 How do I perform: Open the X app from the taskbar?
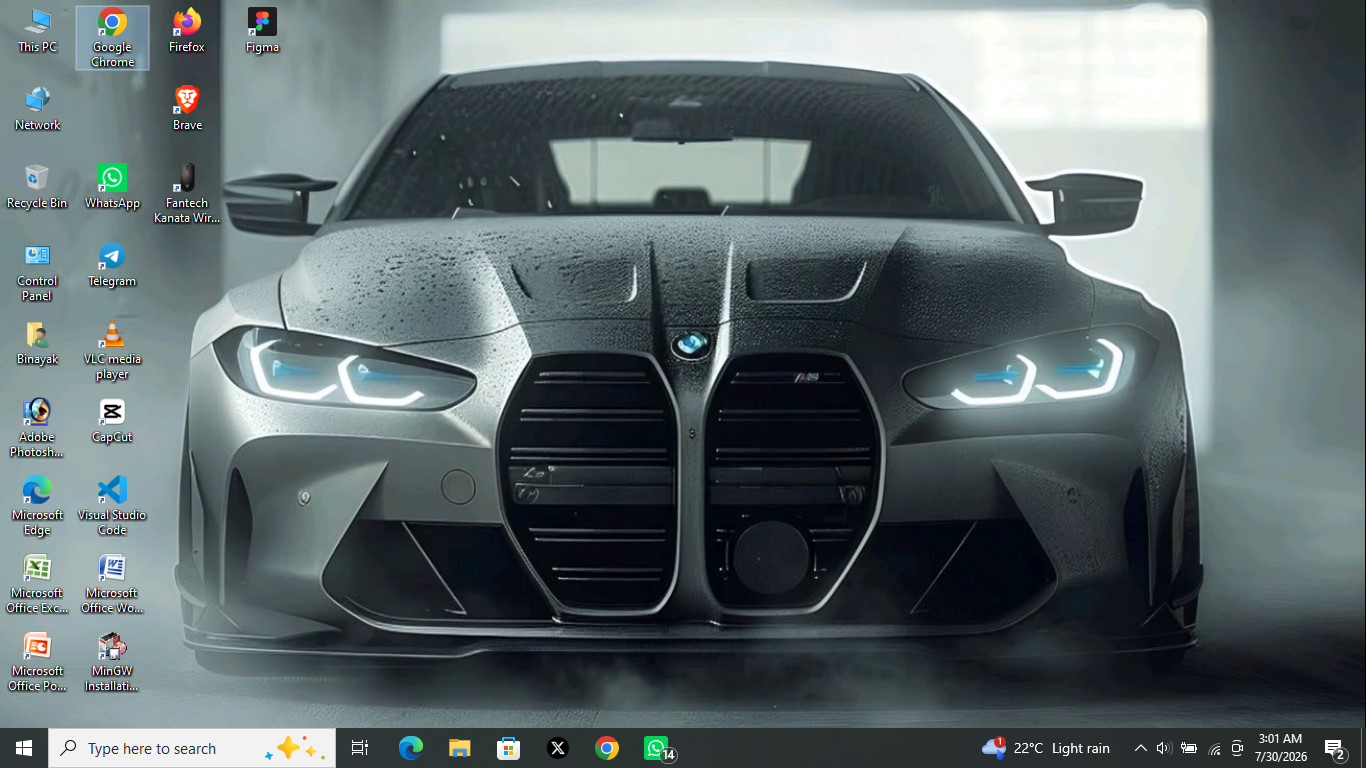point(557,748)
